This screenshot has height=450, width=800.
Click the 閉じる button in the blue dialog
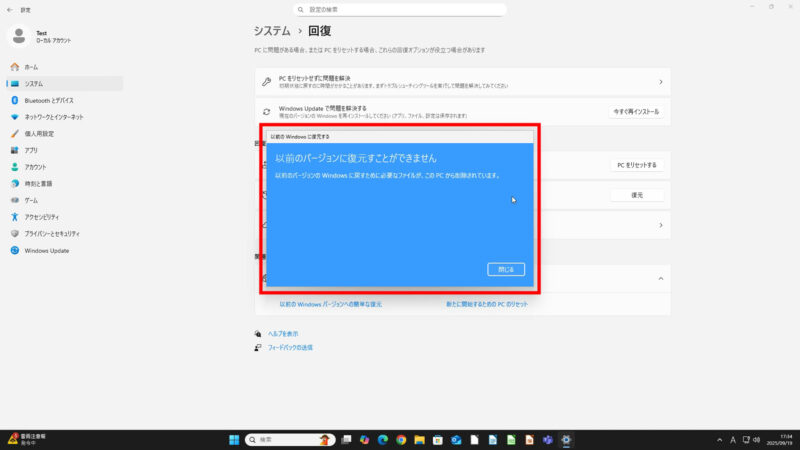505,269
